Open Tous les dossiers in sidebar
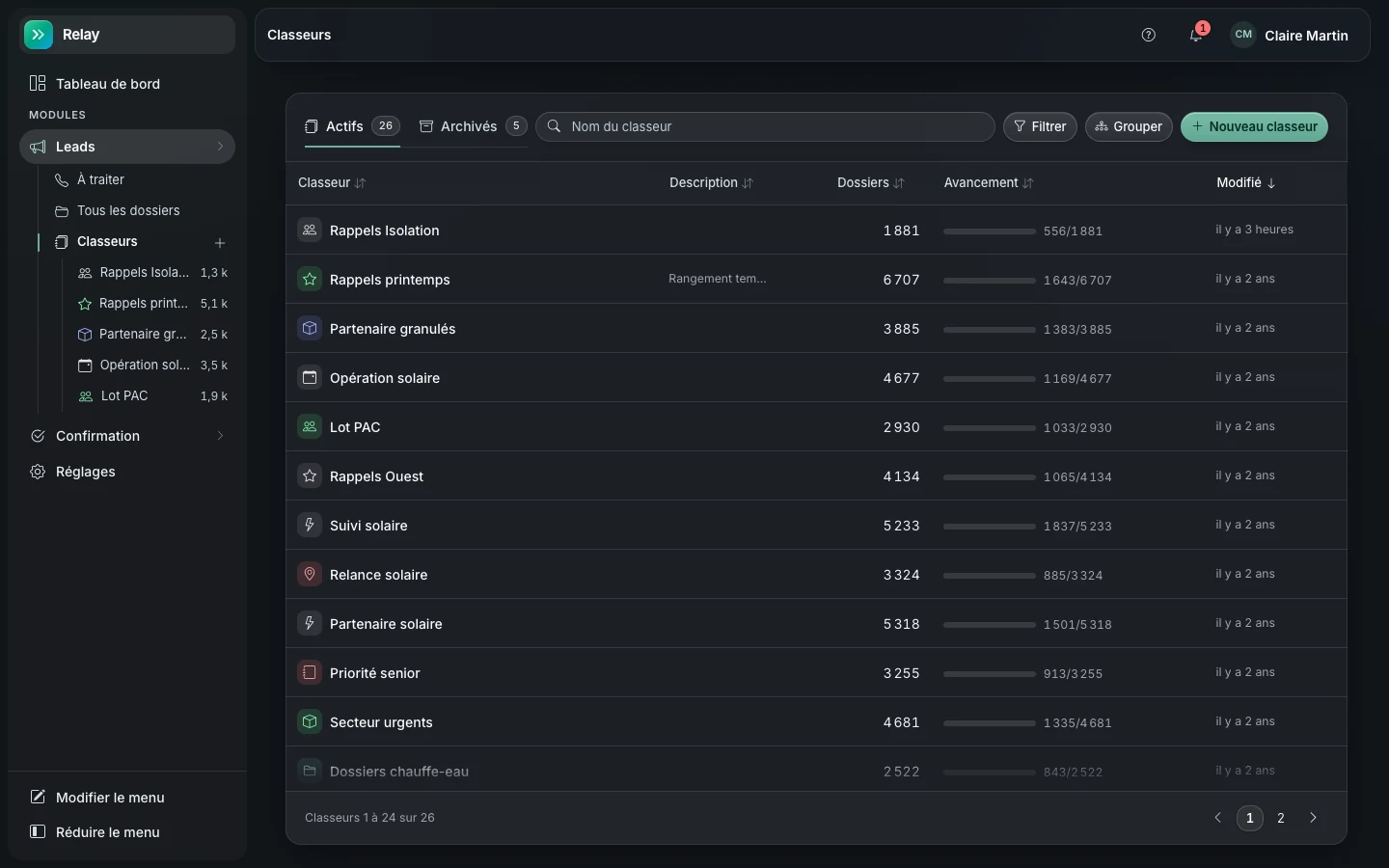 click(x=139, y=210)
